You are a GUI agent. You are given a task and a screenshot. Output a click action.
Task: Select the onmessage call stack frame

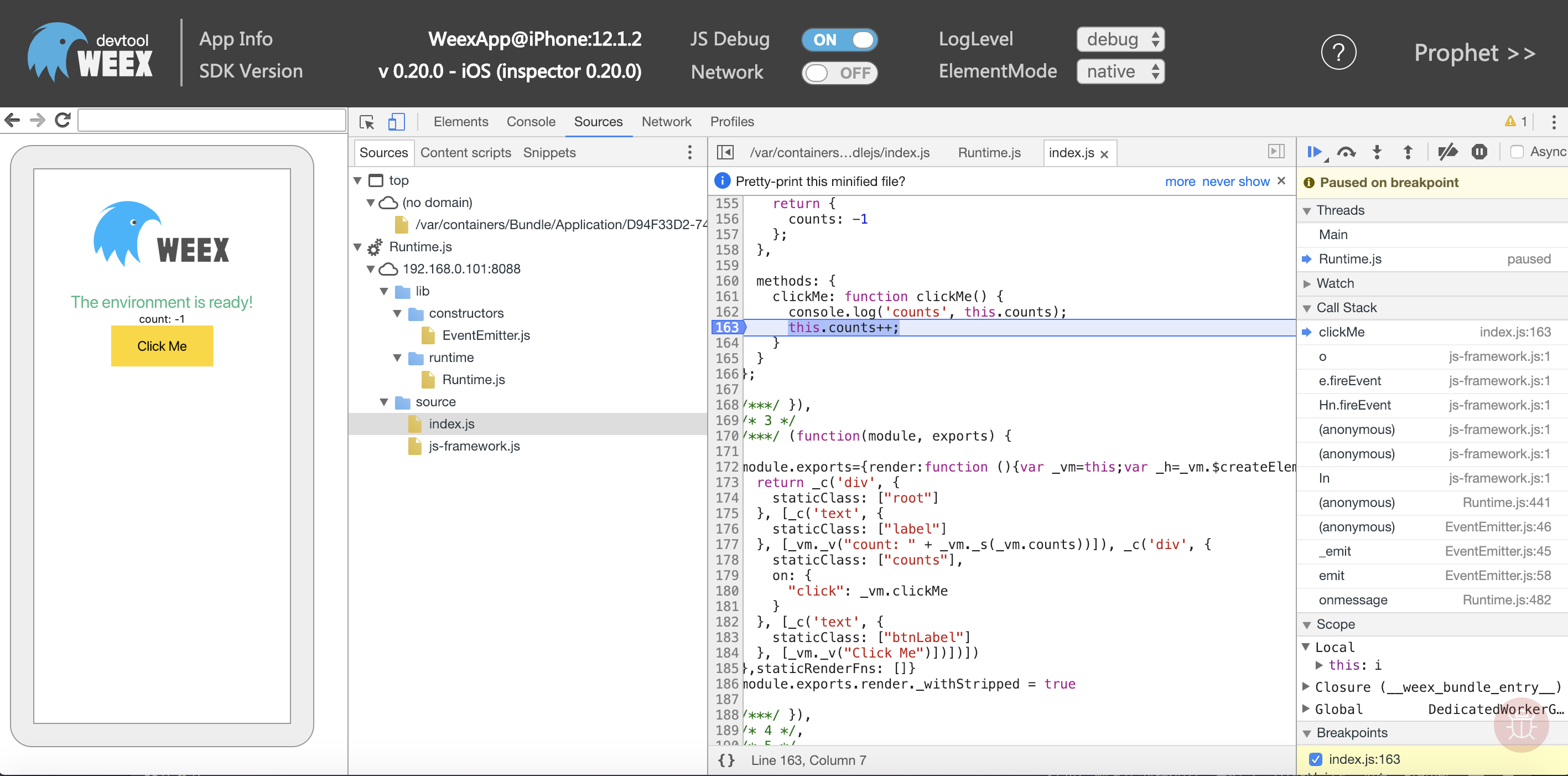pos(1432,600)
